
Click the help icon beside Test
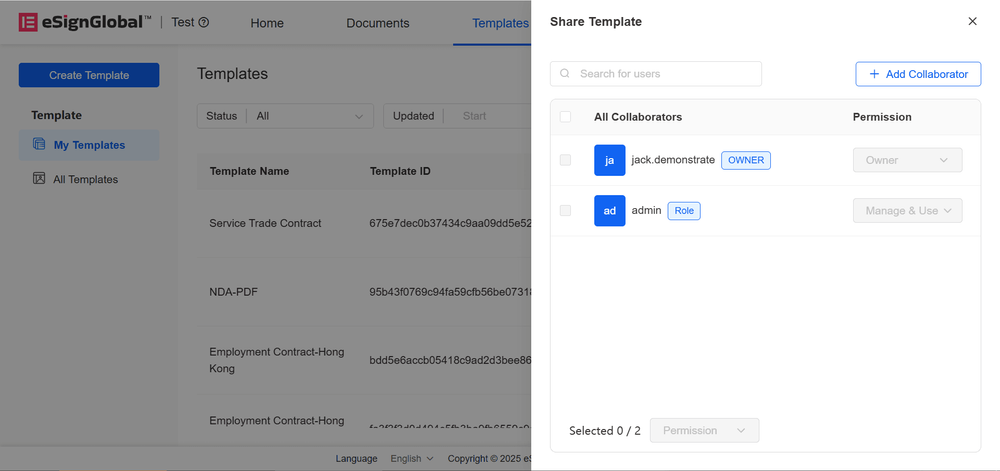coord(204,22)
